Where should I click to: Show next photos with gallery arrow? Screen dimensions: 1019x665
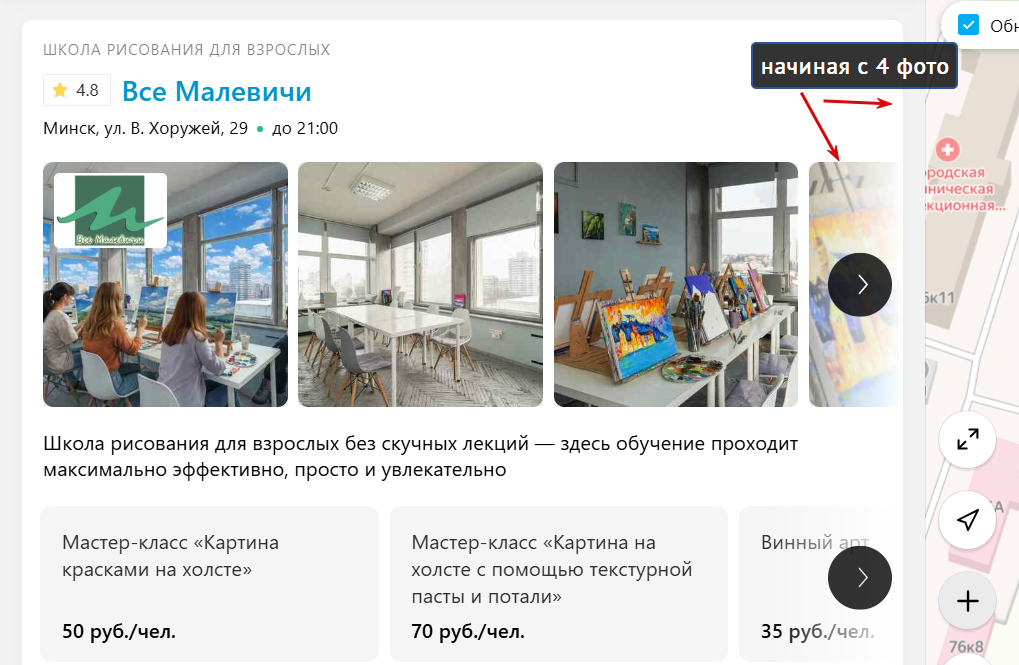860,285
